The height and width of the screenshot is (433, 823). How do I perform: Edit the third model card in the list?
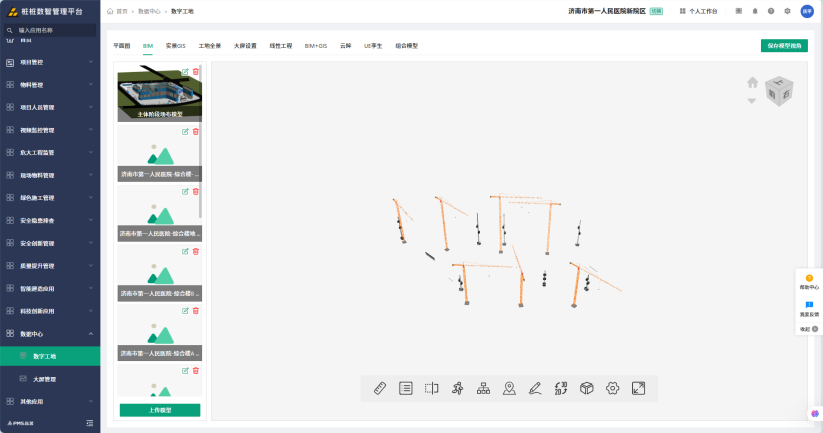185,192
